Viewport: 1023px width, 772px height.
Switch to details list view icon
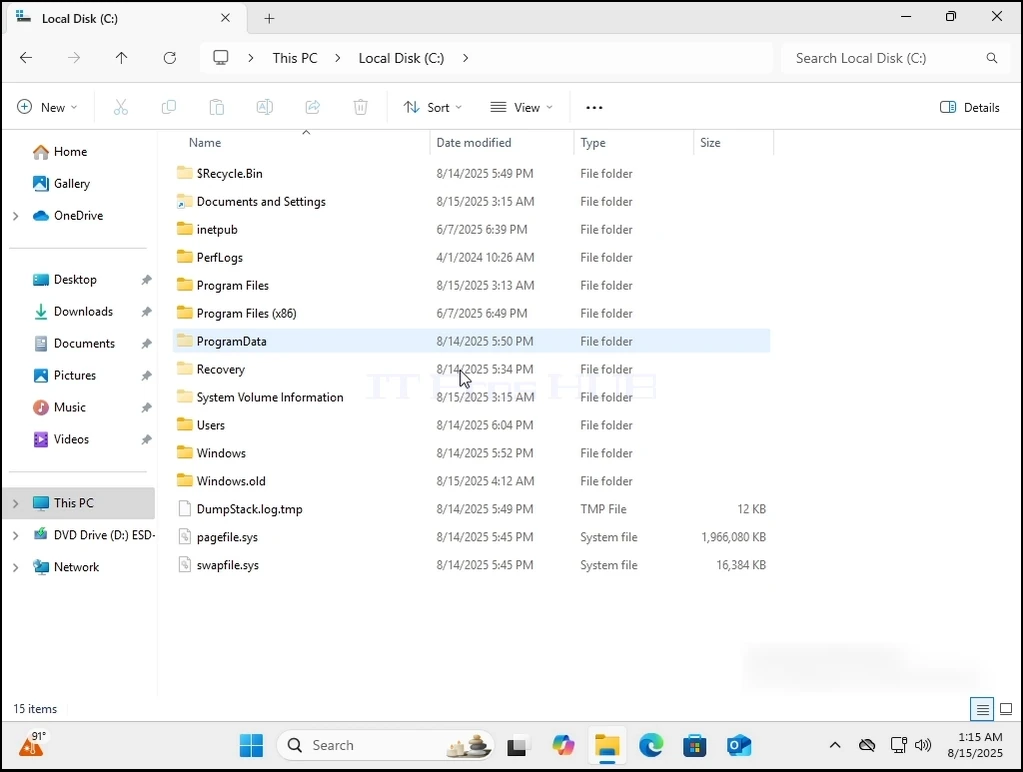(x=983, y=709)
